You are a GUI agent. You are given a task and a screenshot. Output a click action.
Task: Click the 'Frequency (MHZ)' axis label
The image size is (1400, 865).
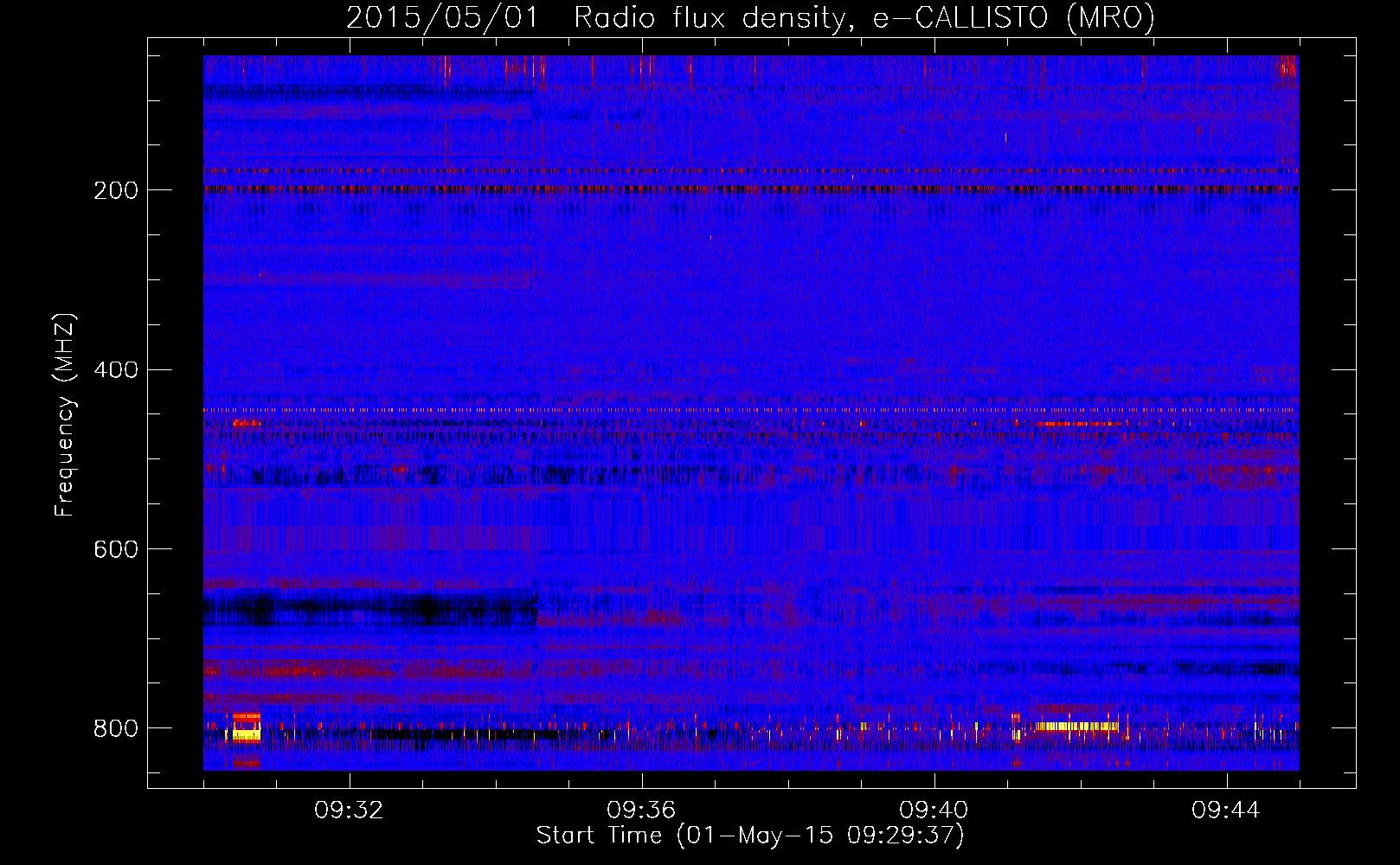click(65, 415)
